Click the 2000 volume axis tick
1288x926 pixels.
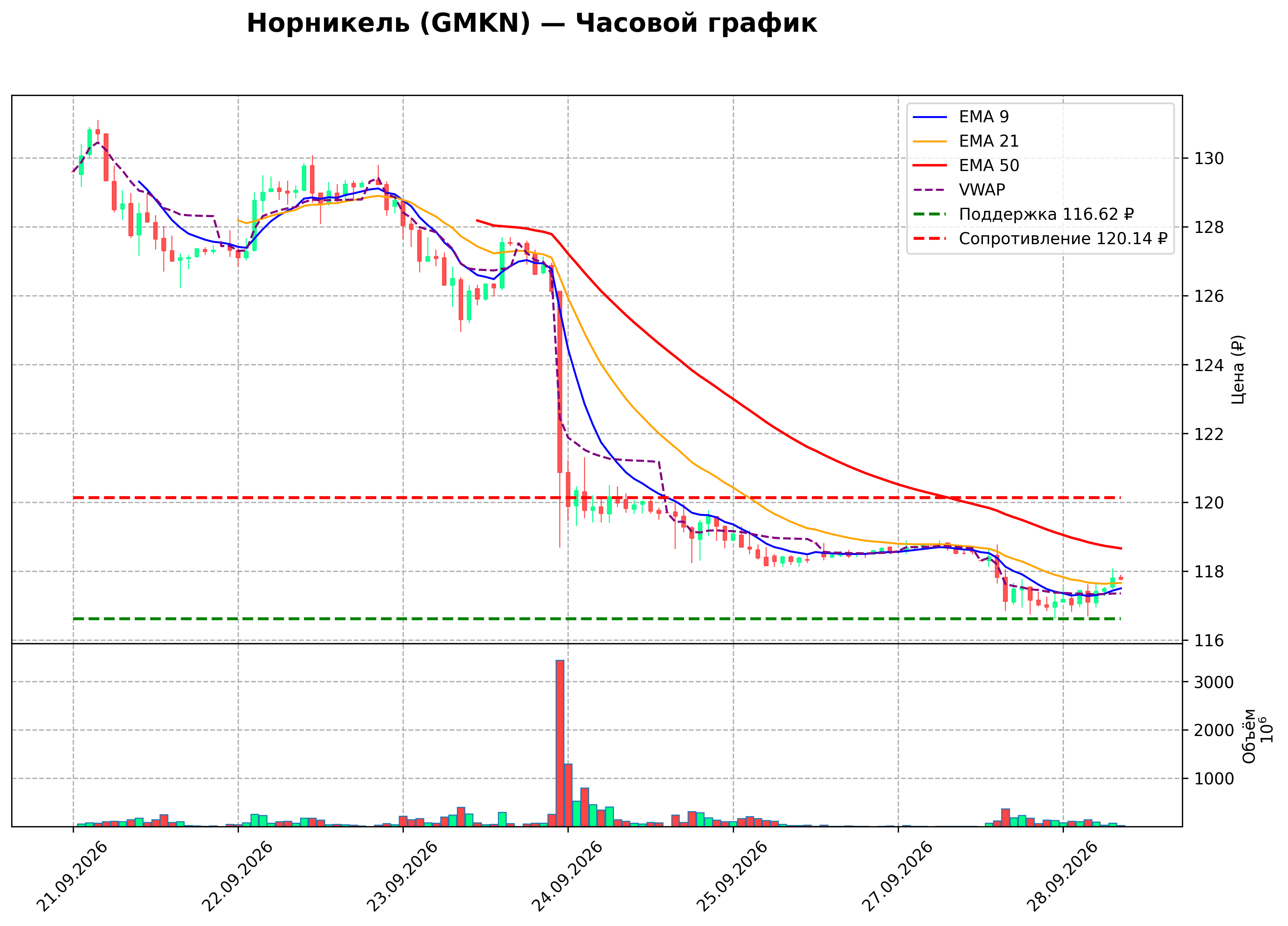point(1214,731)
